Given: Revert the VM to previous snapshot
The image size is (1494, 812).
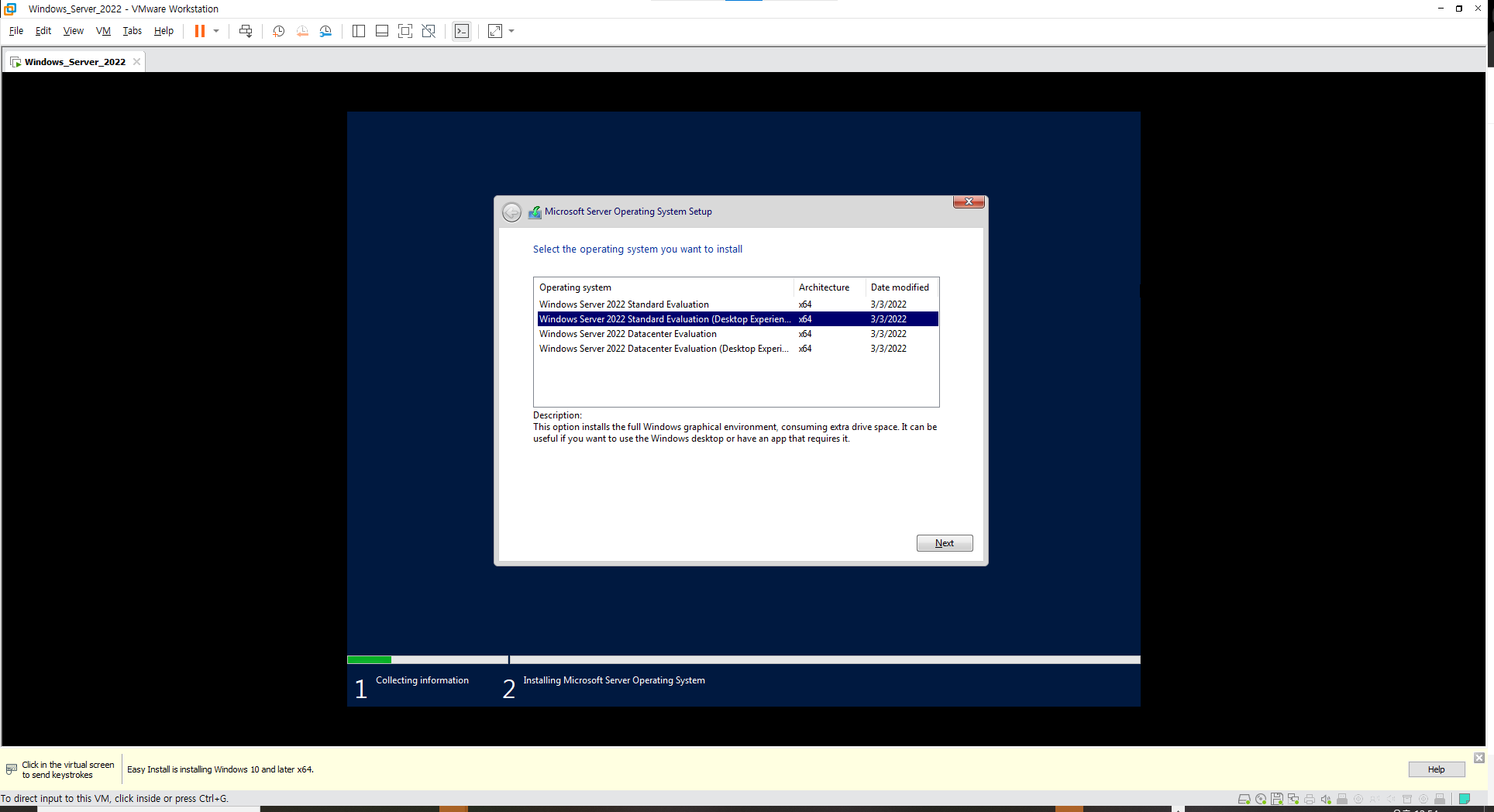Looking at the screenshot, I should (302, 31).
